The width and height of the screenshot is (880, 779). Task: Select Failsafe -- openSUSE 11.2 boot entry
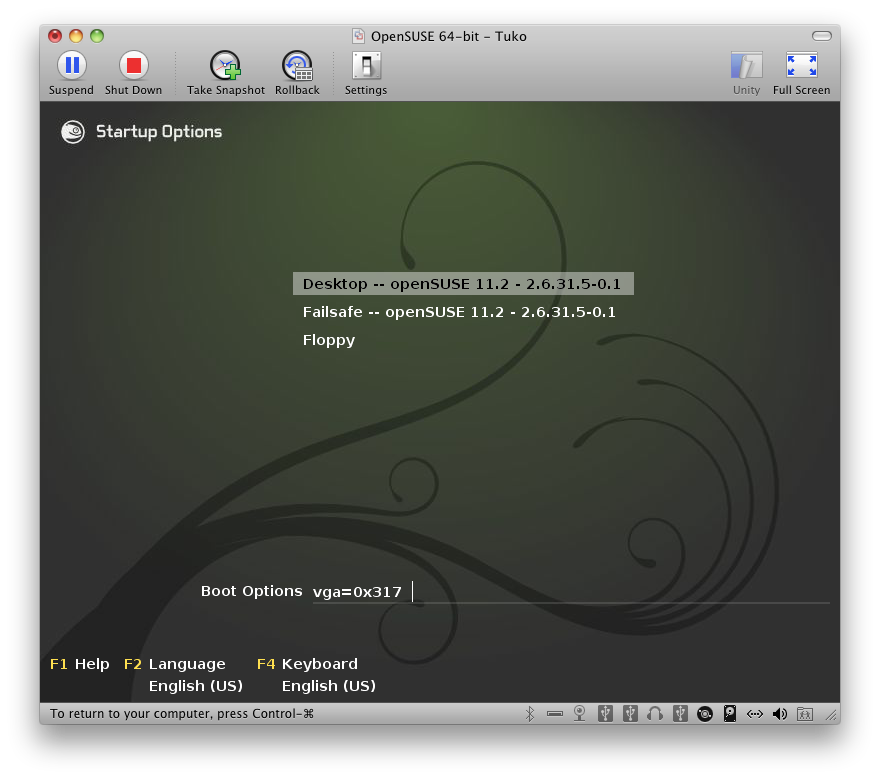click(x=459, y=312)
